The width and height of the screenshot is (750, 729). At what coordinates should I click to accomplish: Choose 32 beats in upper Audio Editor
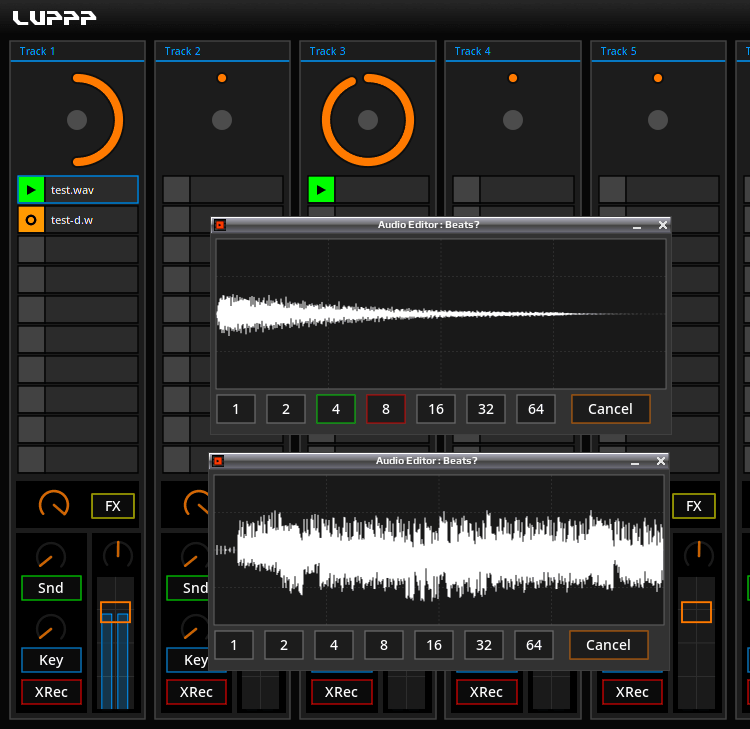485,409
